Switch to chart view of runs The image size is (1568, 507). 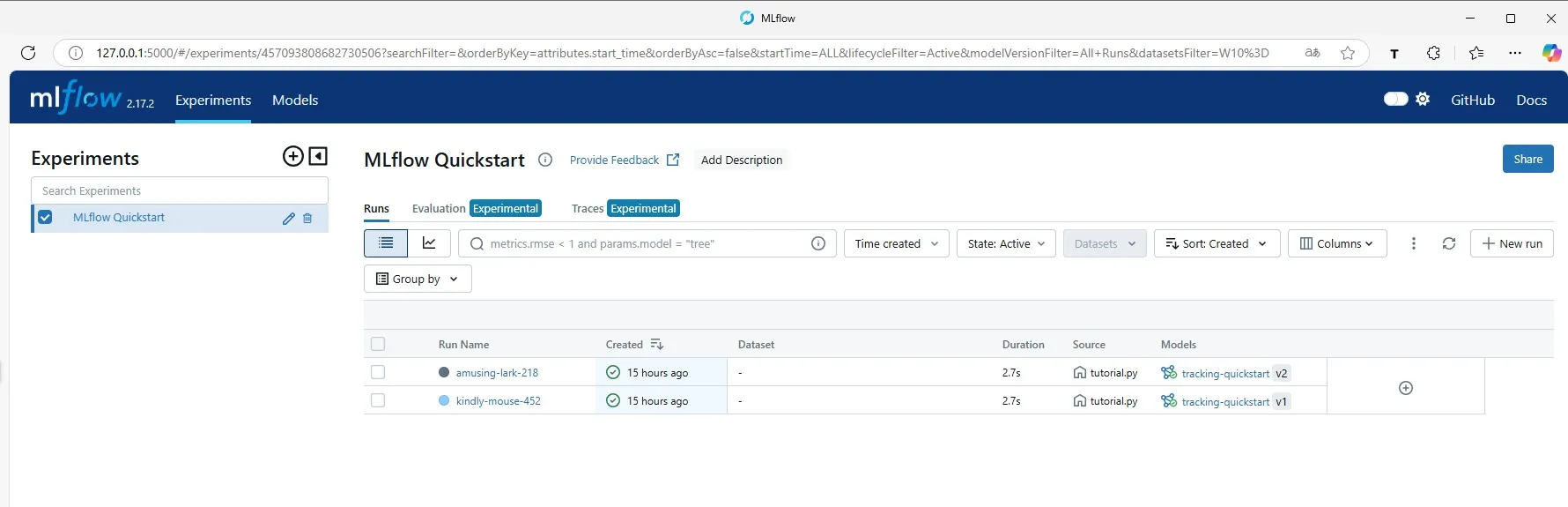[x=429, y=243]
